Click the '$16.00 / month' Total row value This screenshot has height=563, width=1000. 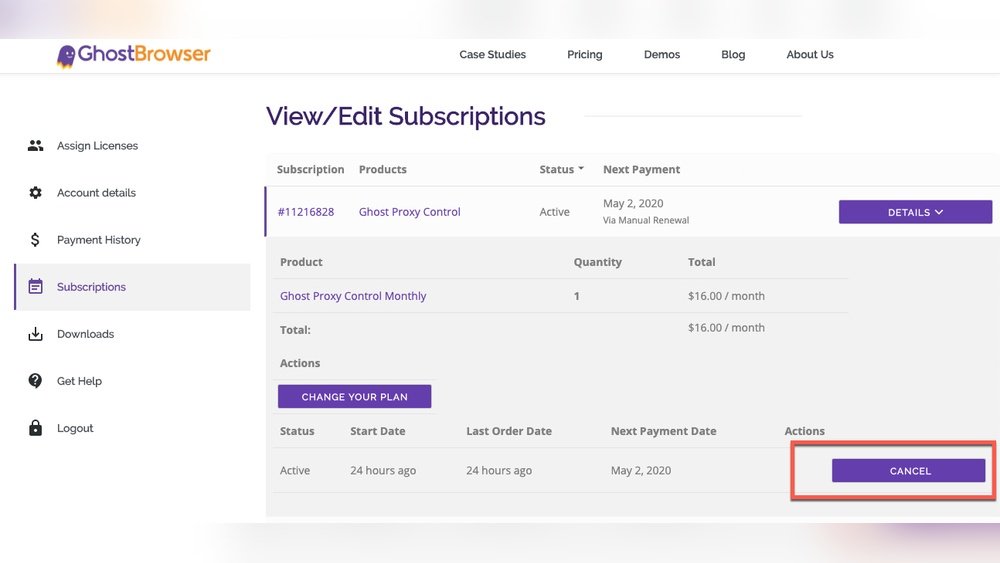click(x=726, y=328)
